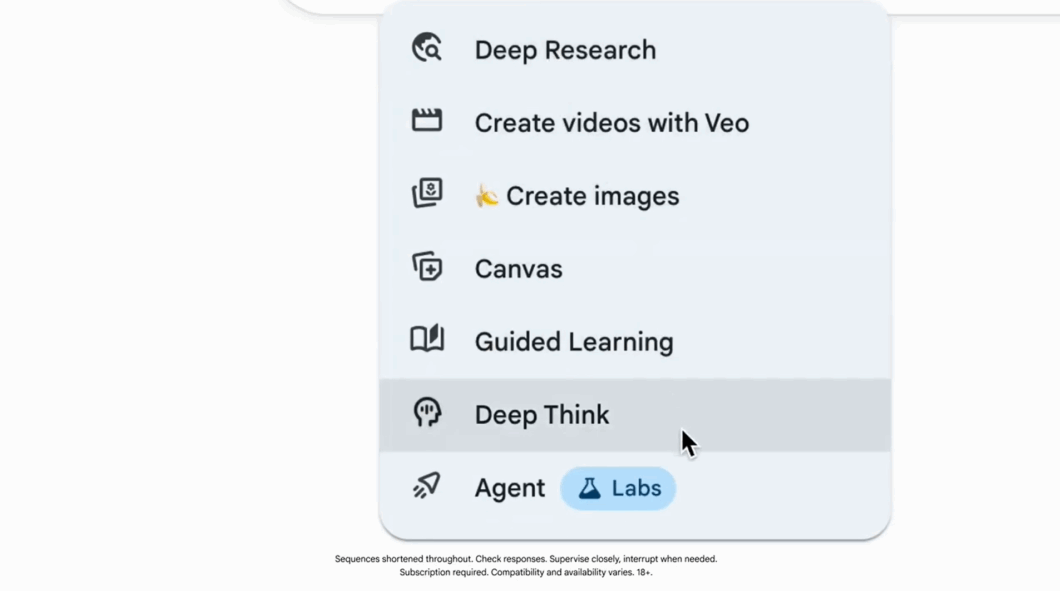The image size is (1060, 591).
Task: Click the clapperboard icon beside Create videos with Veo
Action: pyautogui.click(x=427, y=121)
